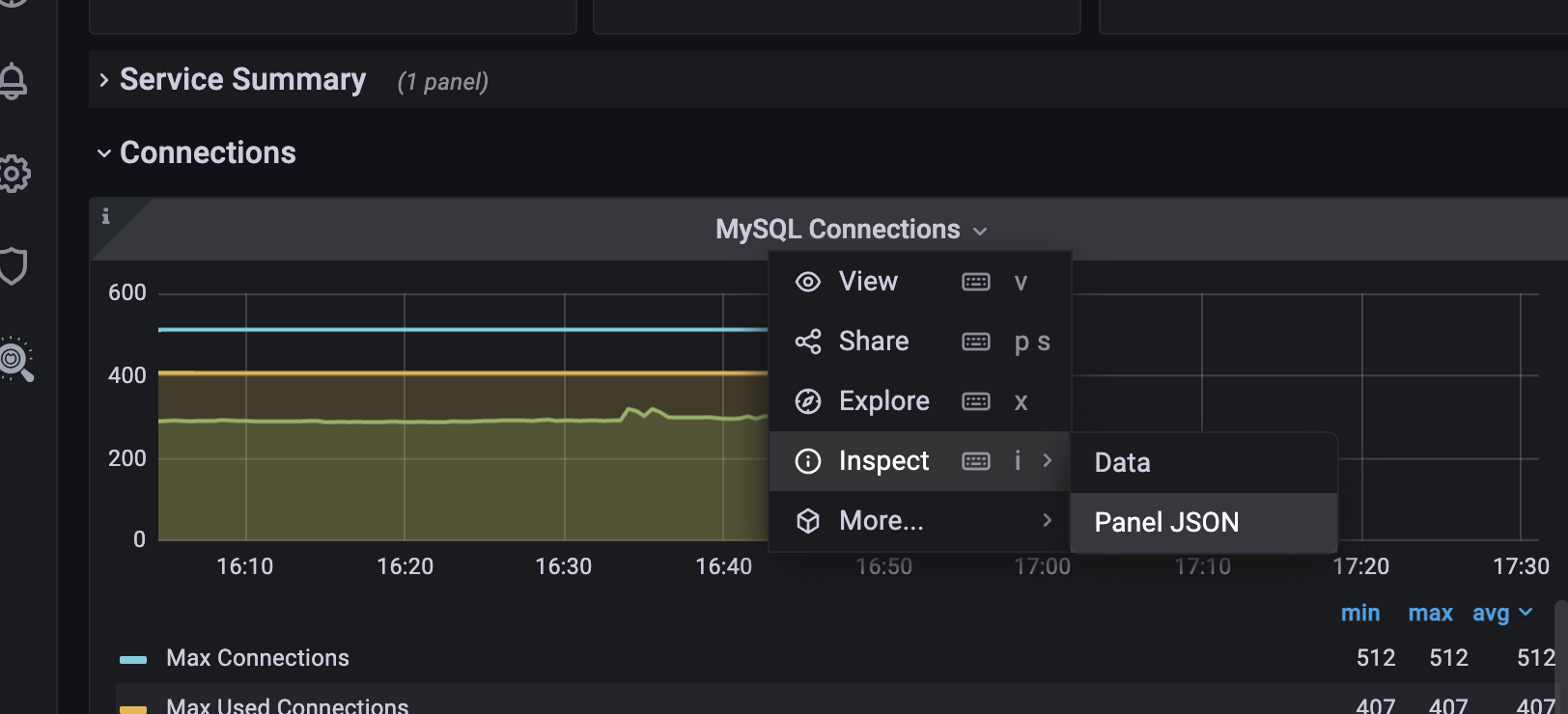Click Max Used Connections min value 407

[x=1376, y=706]
